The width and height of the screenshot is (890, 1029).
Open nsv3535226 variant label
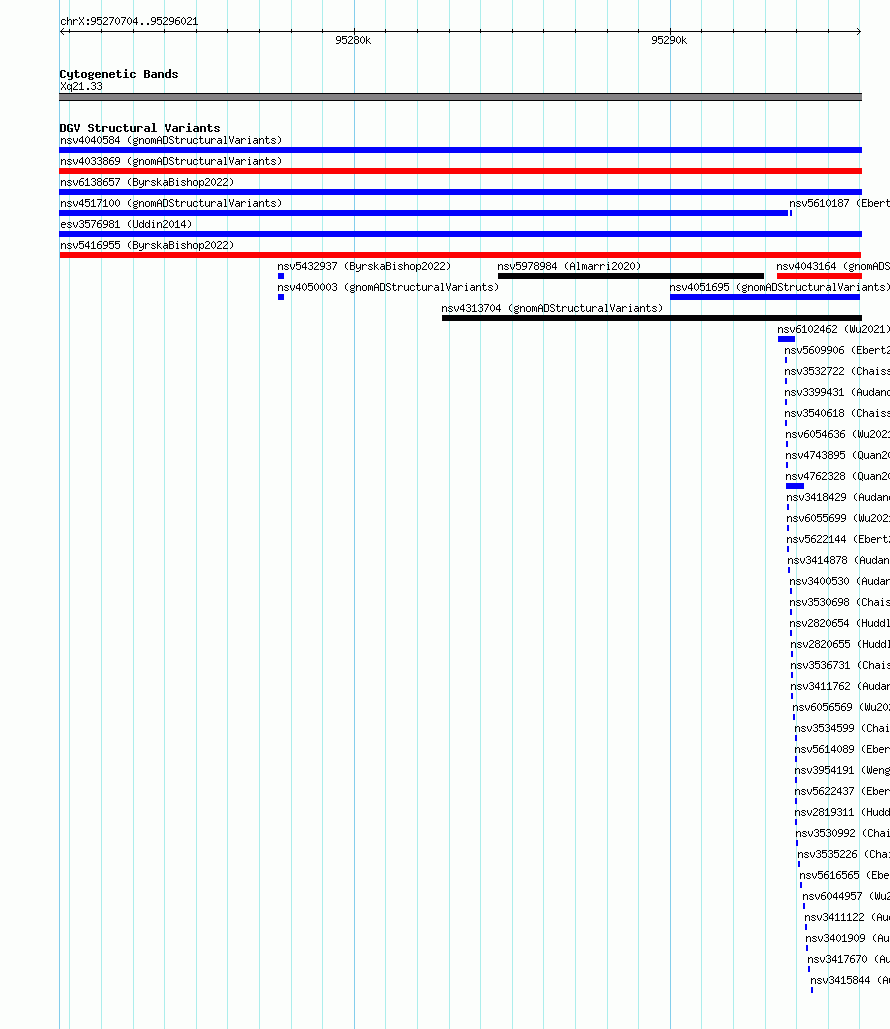[x=843, y=854]
